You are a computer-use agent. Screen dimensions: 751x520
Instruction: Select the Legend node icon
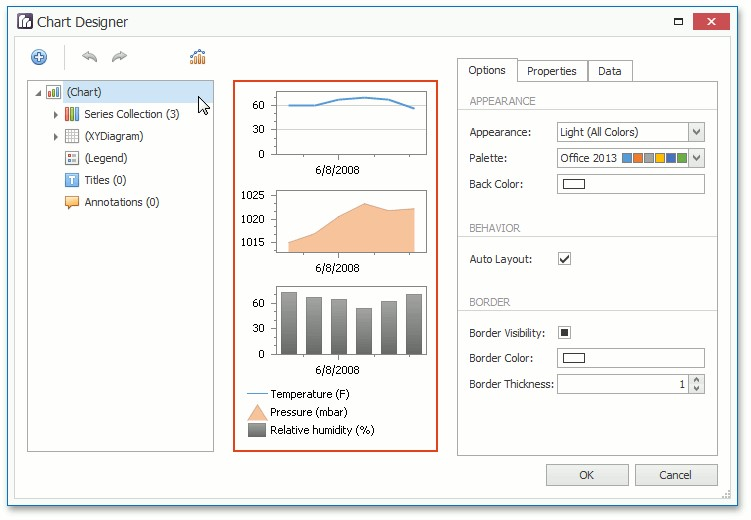coord(72,158)
